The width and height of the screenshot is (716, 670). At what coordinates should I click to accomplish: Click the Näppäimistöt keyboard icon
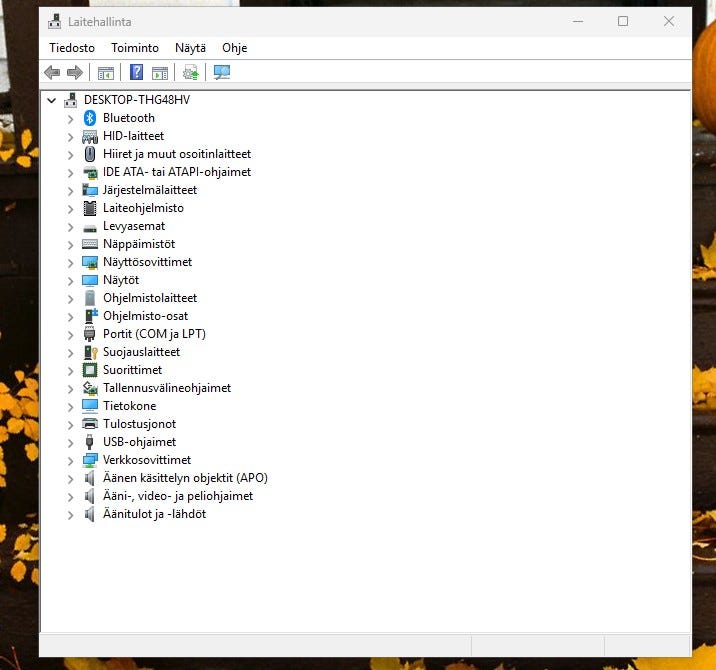click(90, 244)
